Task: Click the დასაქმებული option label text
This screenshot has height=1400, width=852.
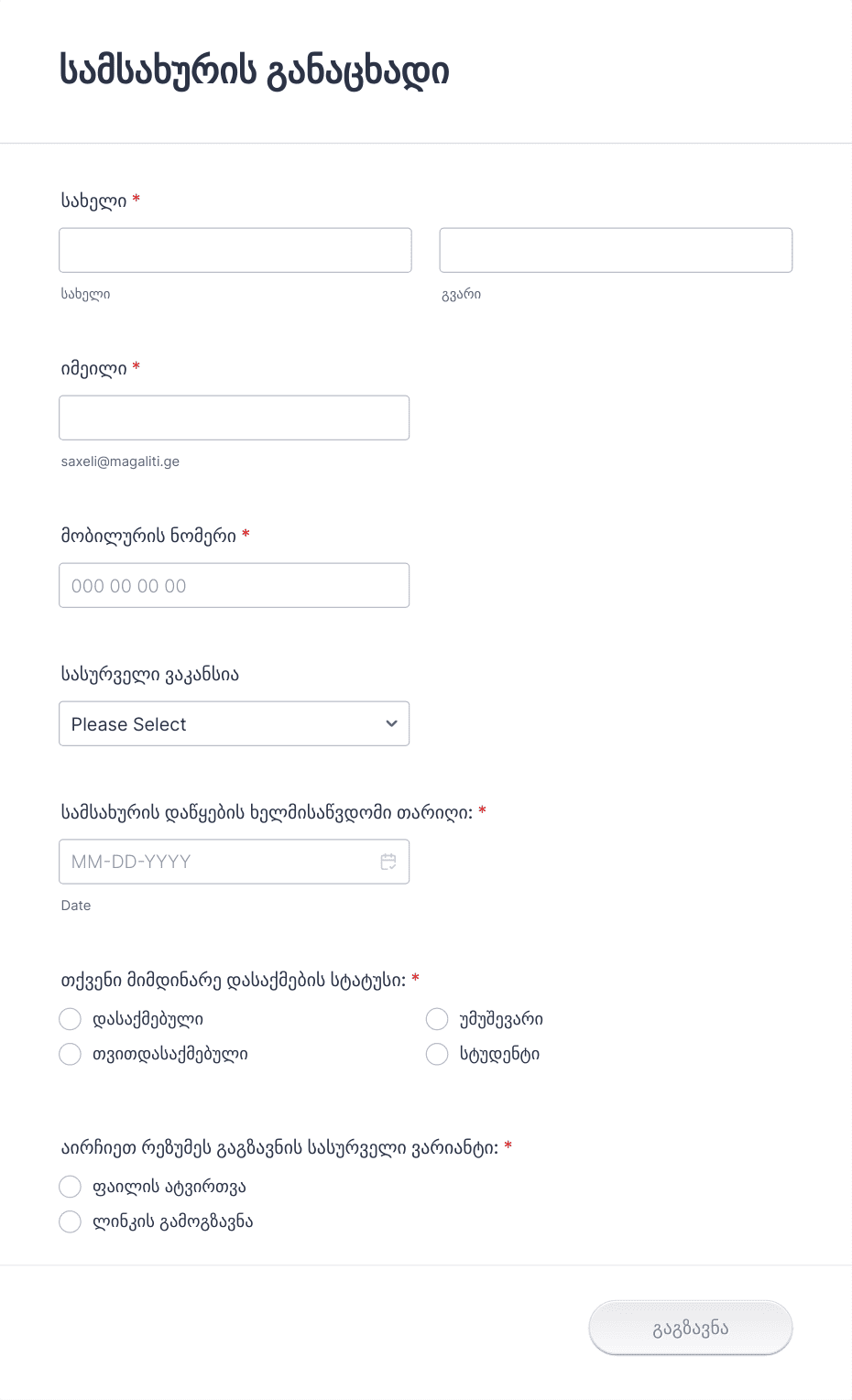Action: [x=147, y=1019]
